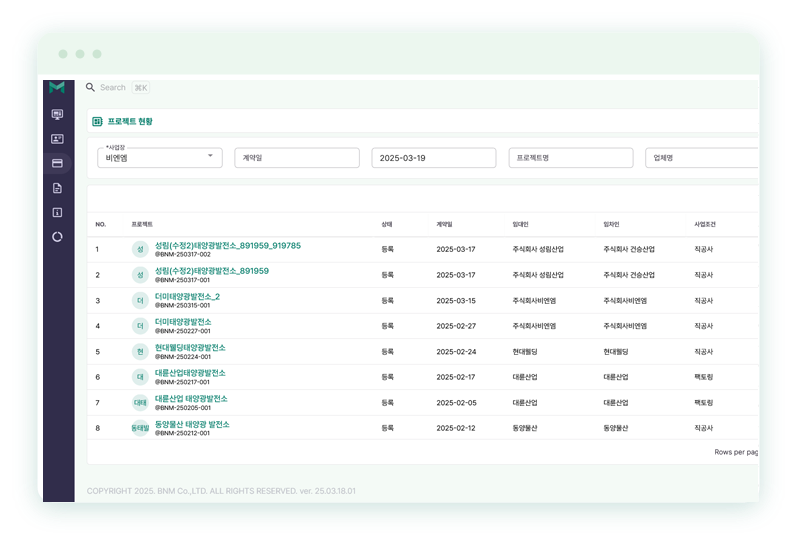The image size is (797, 545).
Task: Open the monitor dashboard icon in sidebar
Action: (57, 115)
